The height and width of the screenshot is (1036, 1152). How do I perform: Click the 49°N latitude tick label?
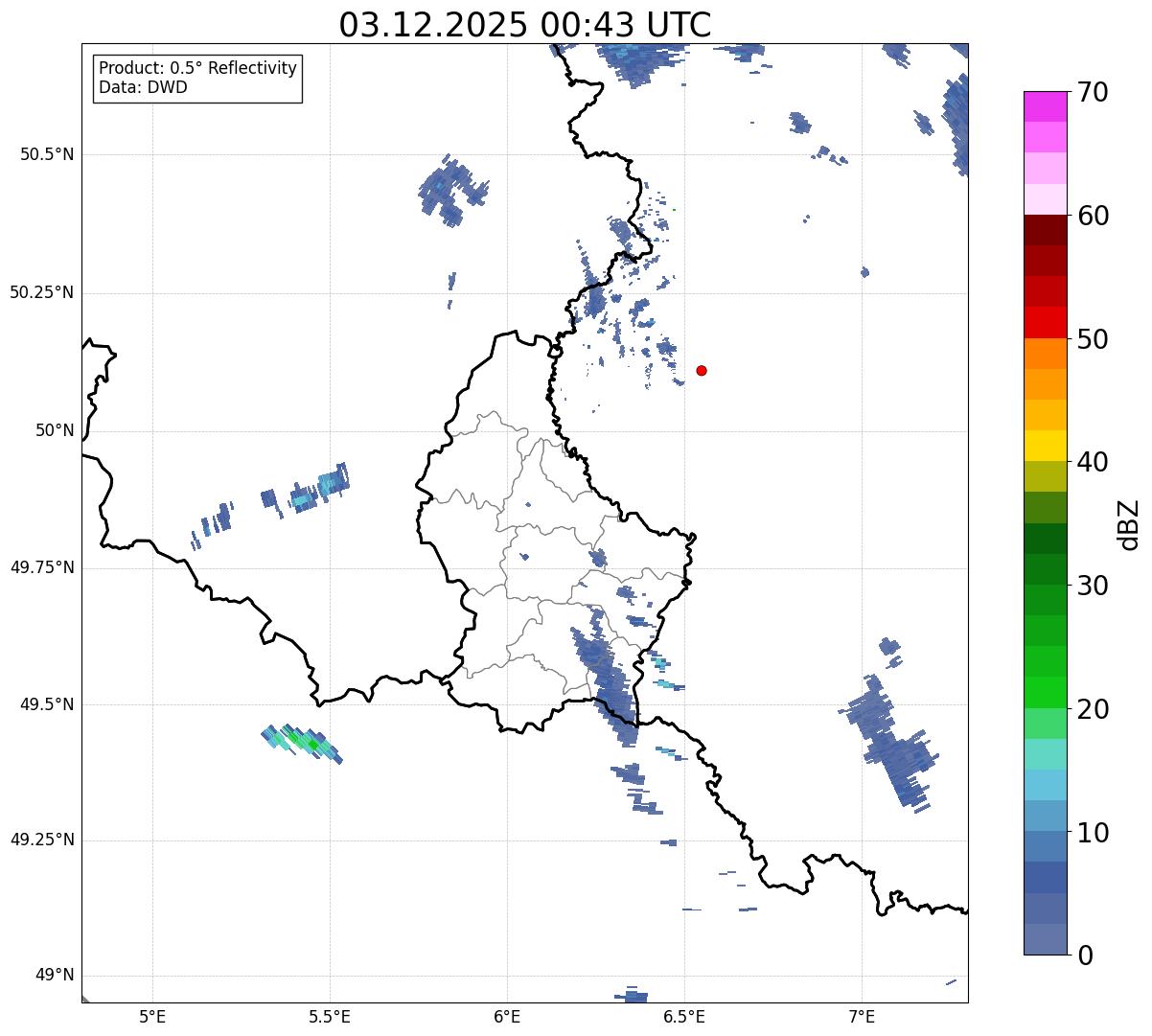(55, 976)
